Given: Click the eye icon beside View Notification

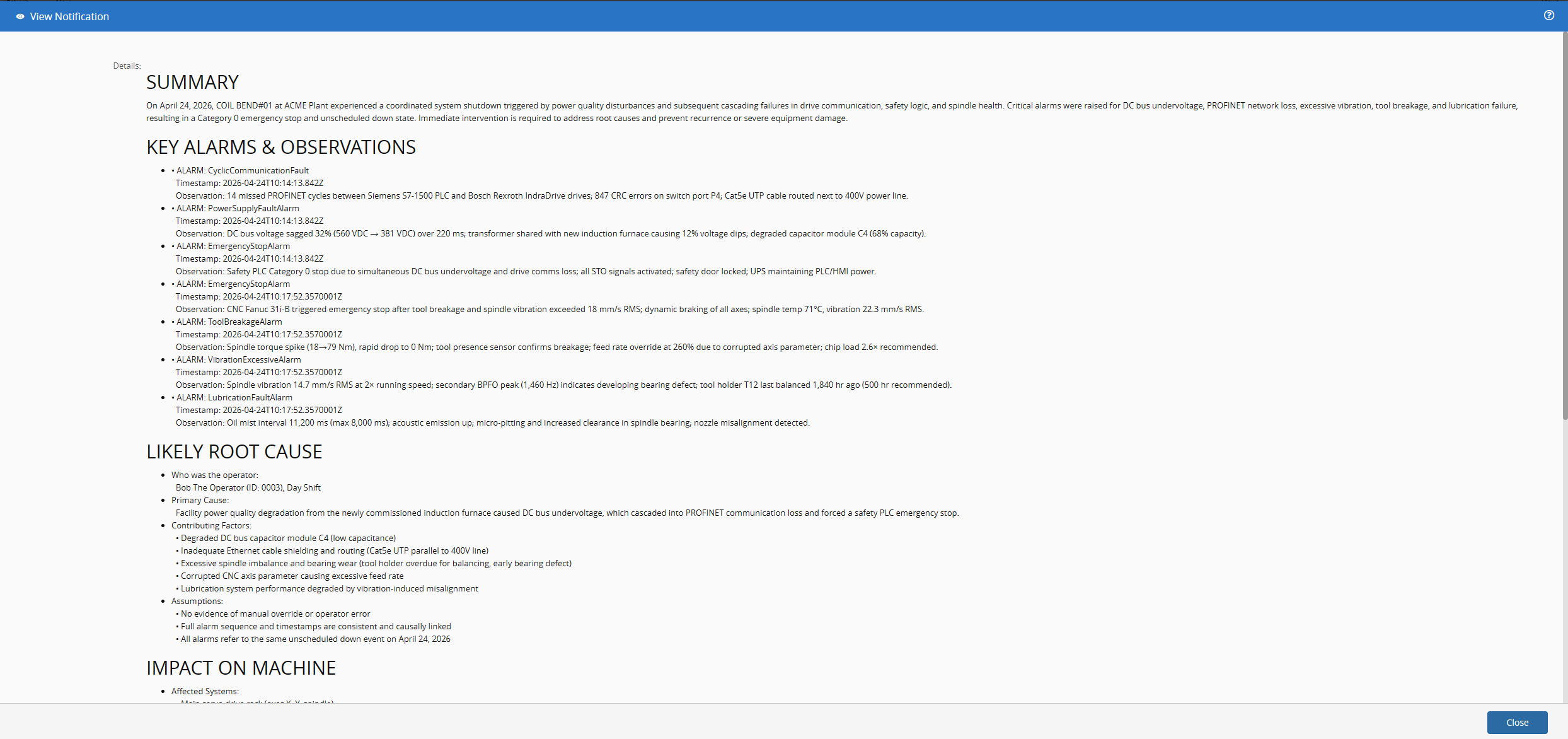Looking at the screenshot, I should click(20, 17).
